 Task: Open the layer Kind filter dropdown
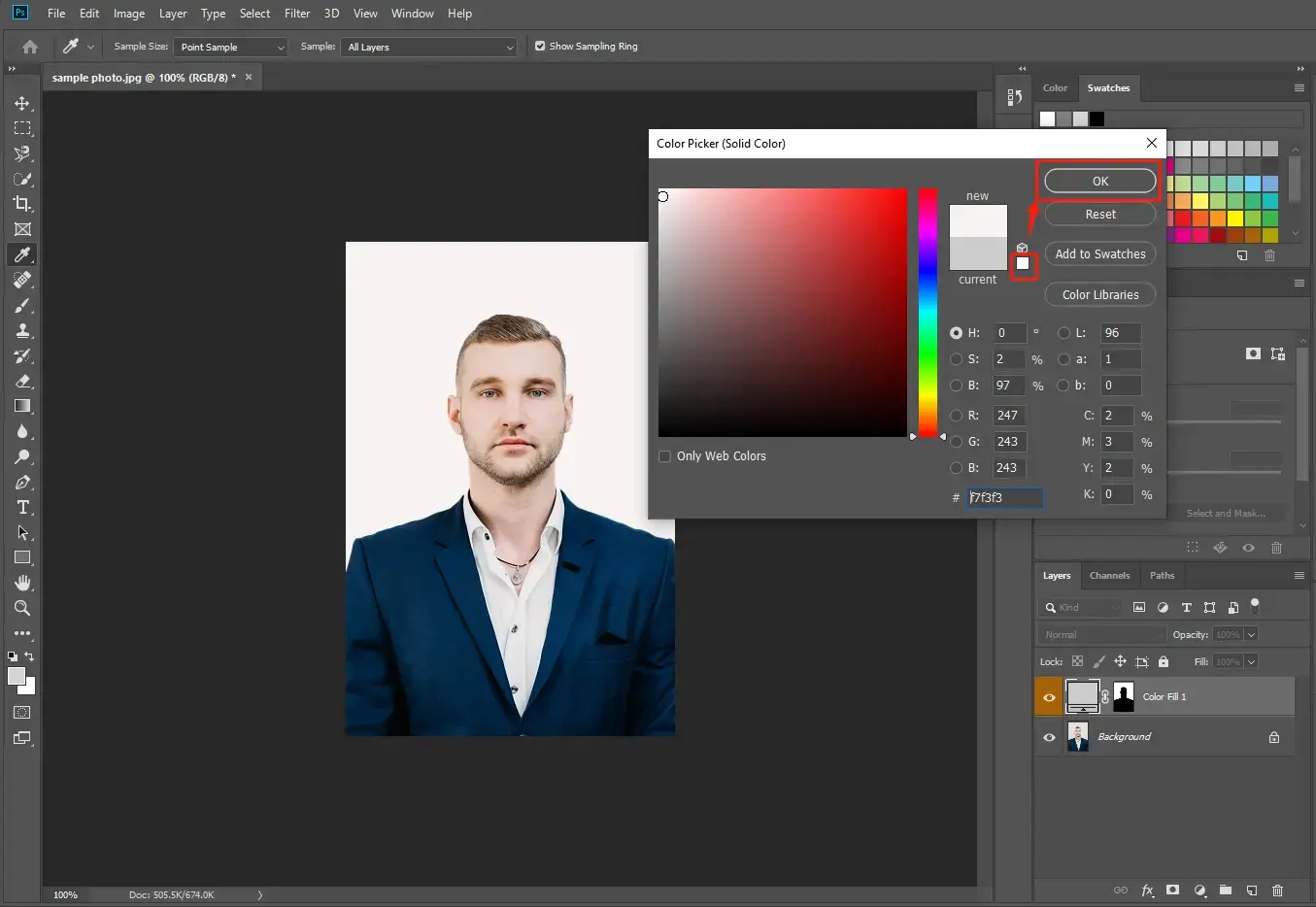(1080, 607)
